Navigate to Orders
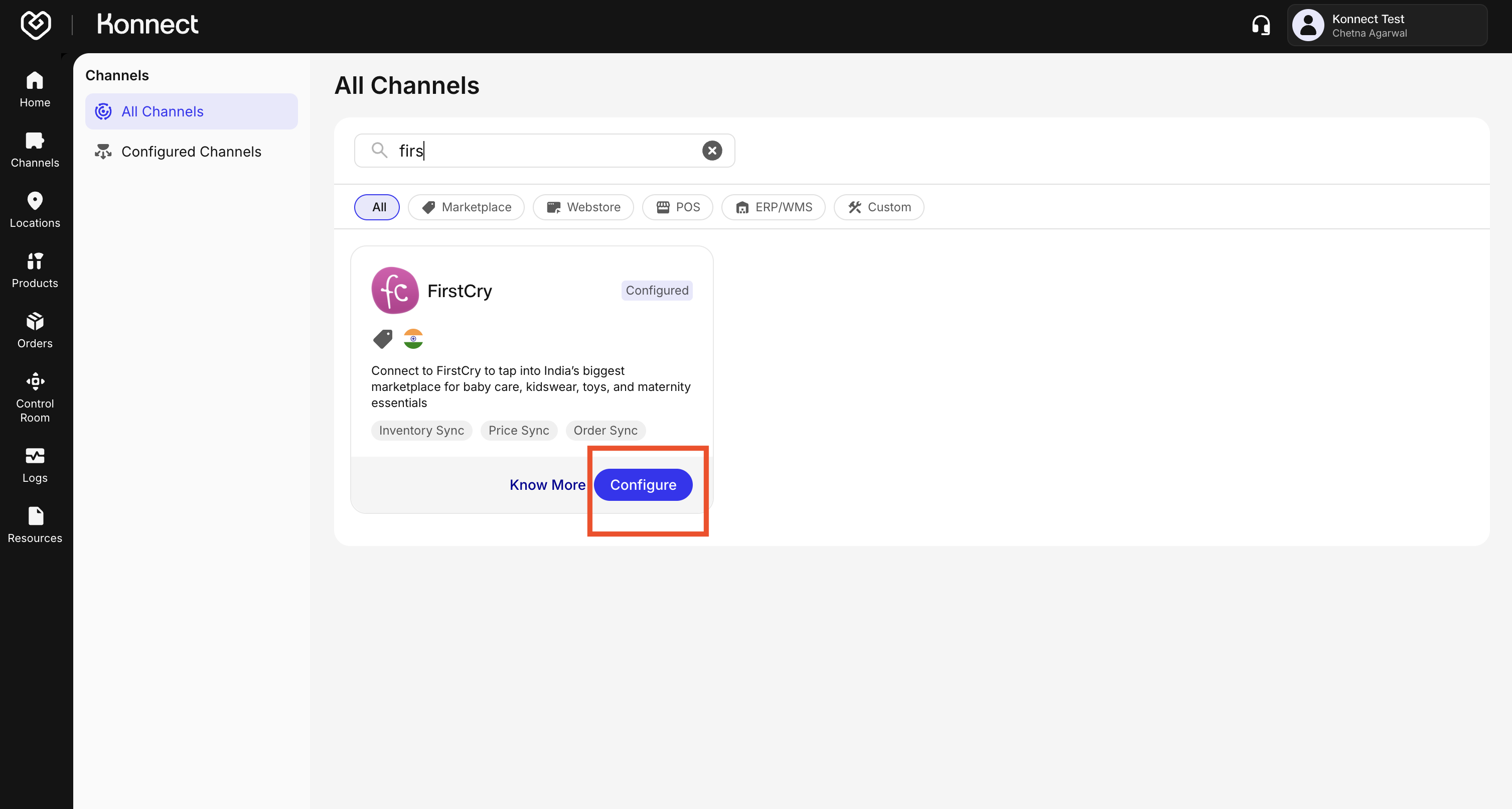1512x809 pixels. pos(35,331)
